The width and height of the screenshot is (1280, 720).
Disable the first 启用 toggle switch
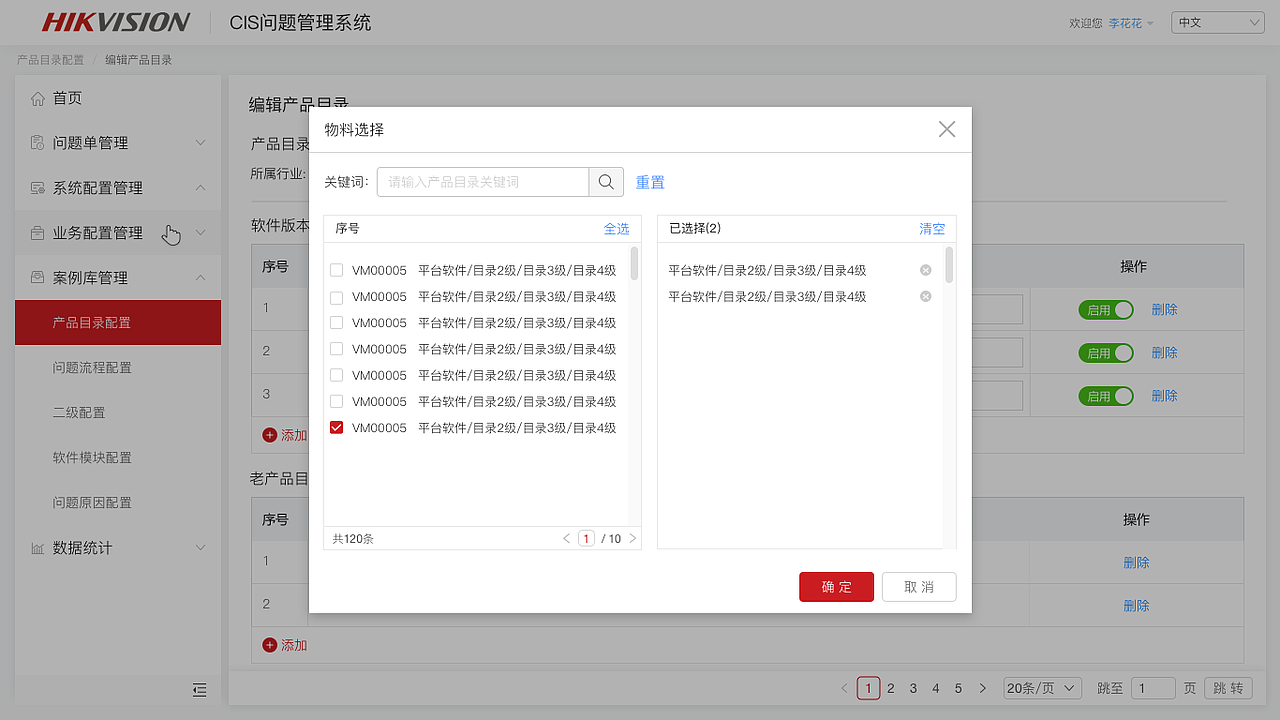tap(1106, 309)
